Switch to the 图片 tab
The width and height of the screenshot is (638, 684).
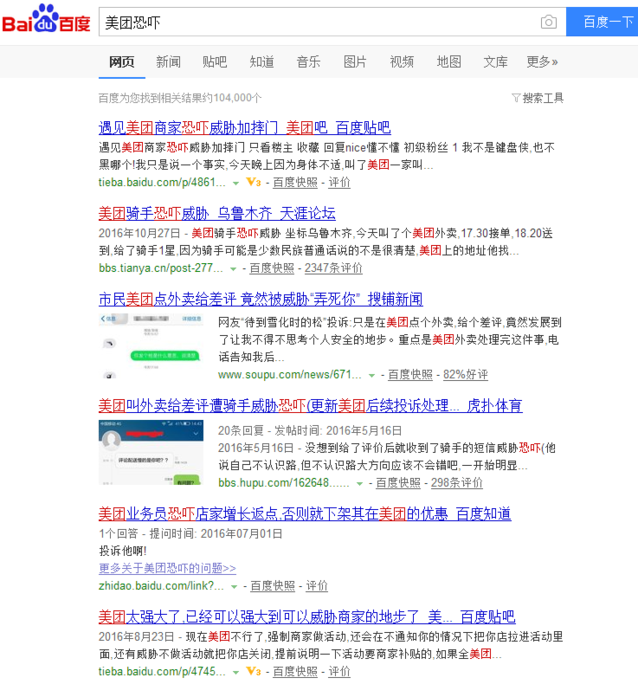pos(355,62)
